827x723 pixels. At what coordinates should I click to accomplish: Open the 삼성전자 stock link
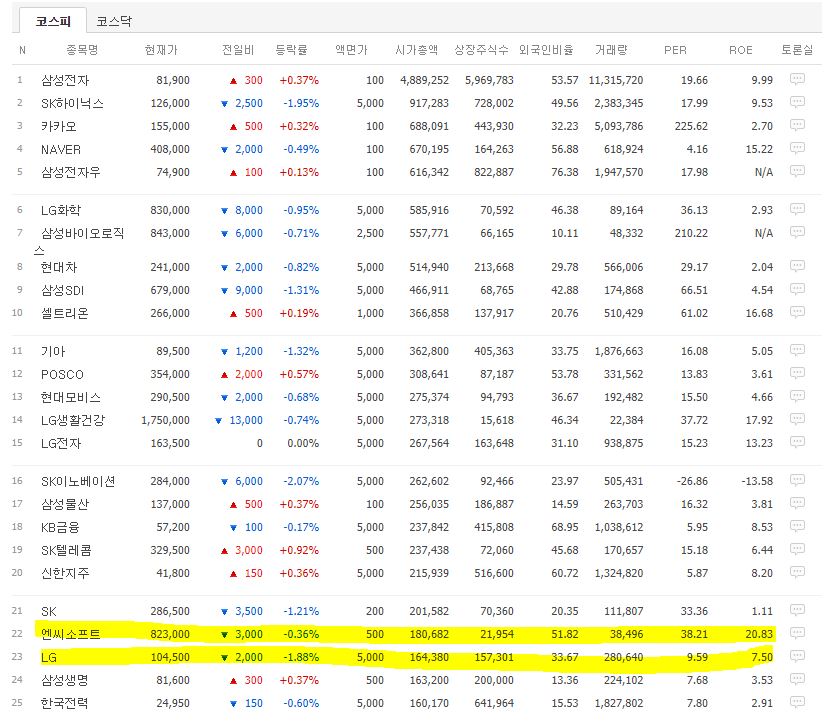(x=65, y=80)
